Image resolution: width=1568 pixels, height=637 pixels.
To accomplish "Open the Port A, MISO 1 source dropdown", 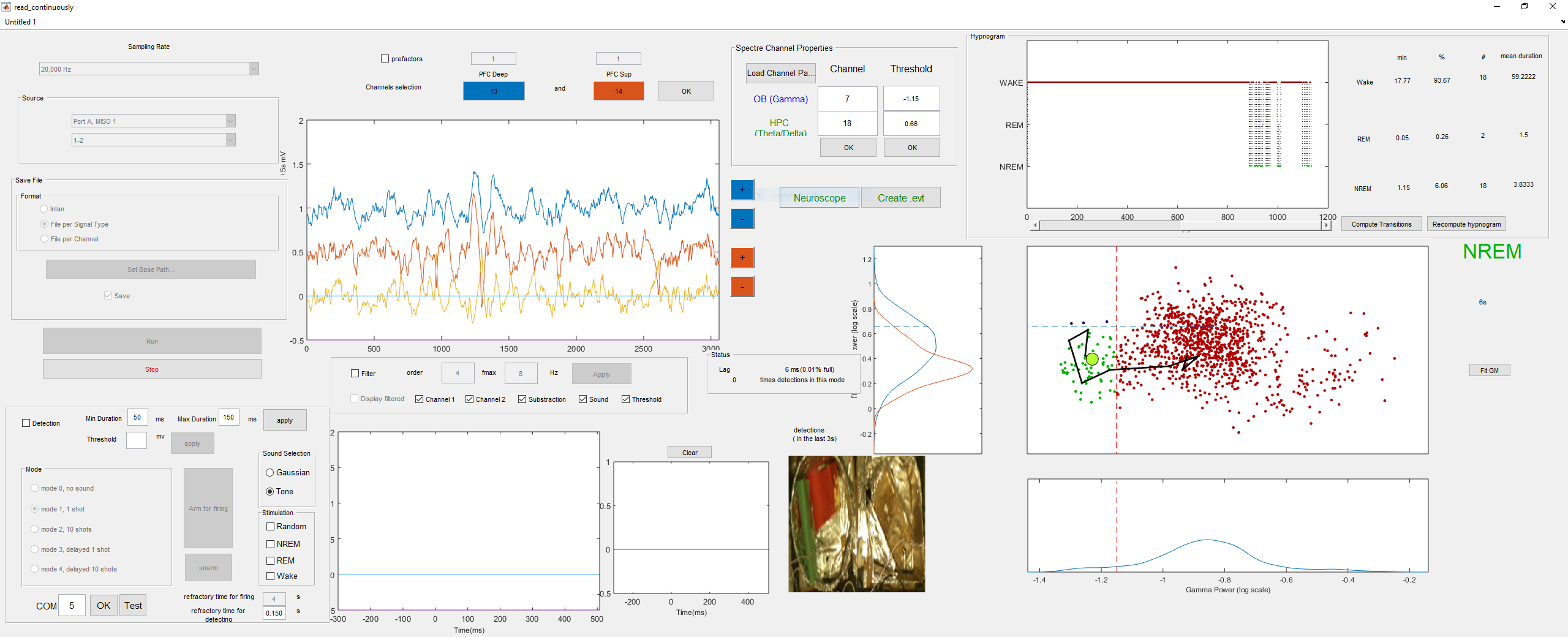I will (230, 121).
